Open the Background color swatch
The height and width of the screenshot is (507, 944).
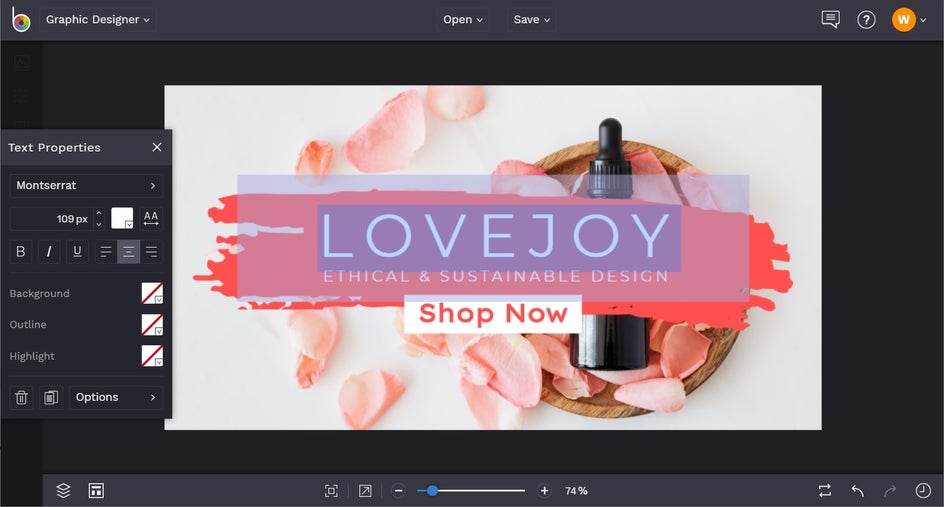tap(152, 293)
